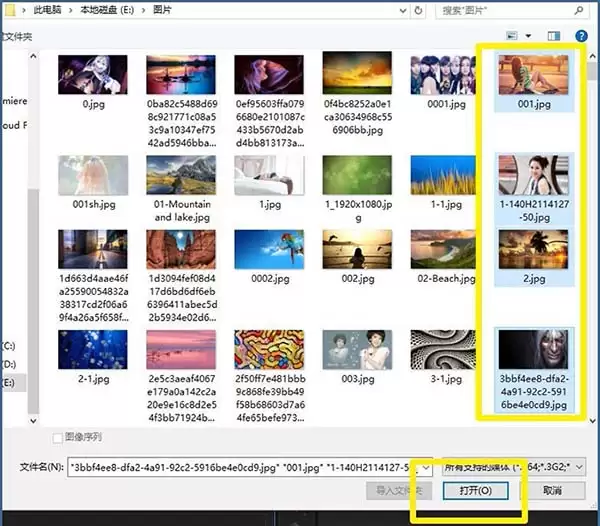Click the search magnifier icon
The height and width of the screenshot is (526, 600).
pyautogui.click(x=579, y=10)
